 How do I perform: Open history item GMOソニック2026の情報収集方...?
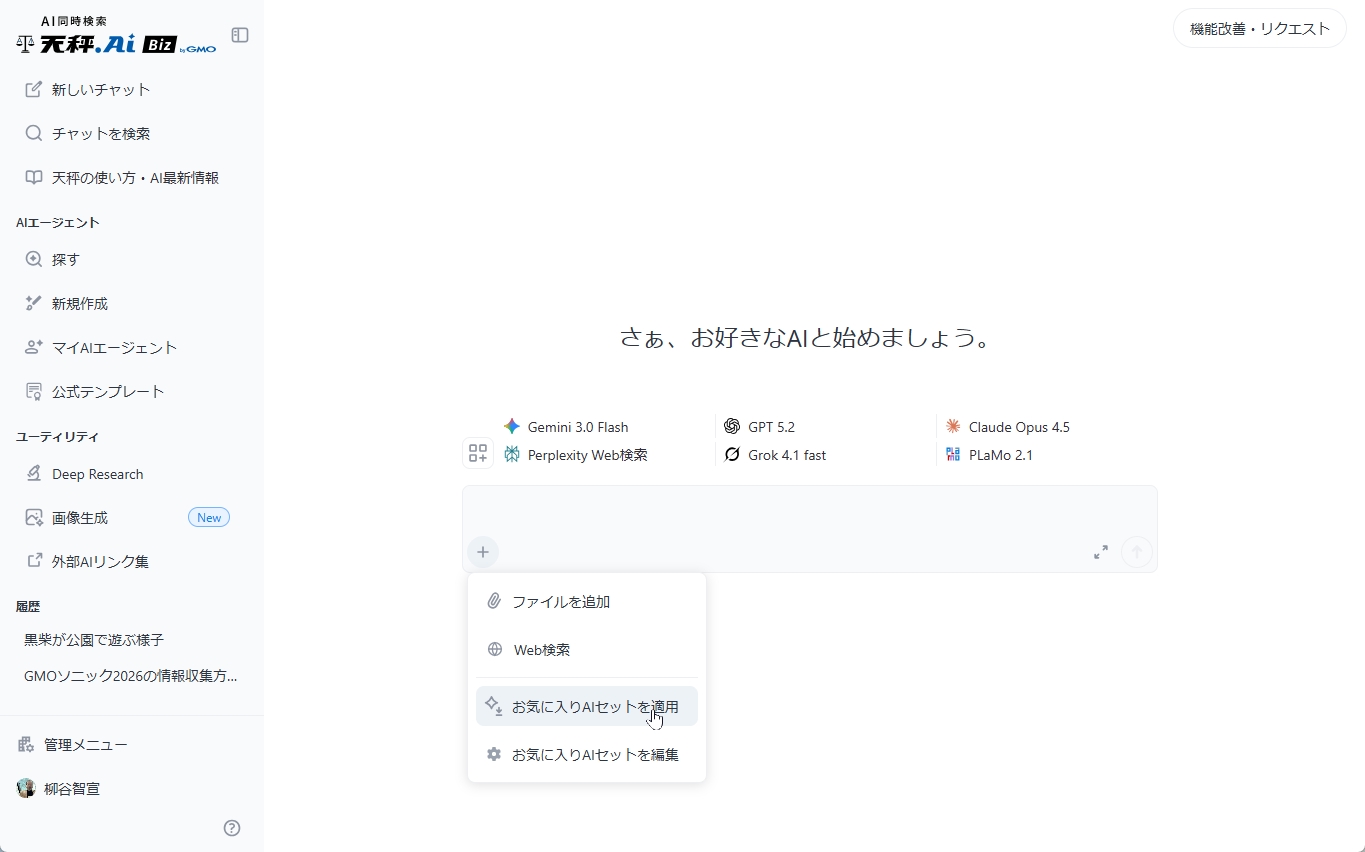pos(131,676)
